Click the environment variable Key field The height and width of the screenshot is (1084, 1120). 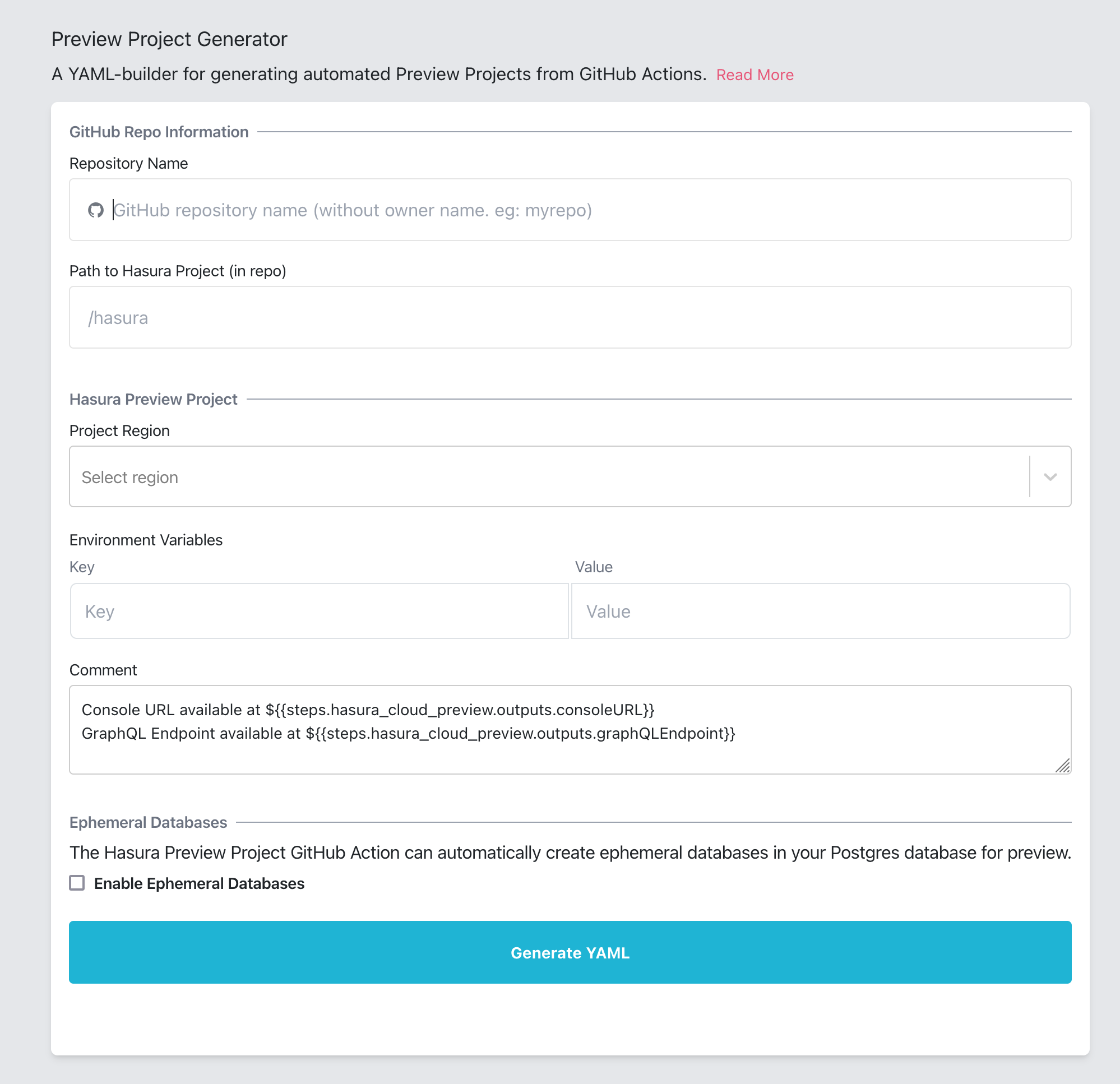tap(318, 611)
